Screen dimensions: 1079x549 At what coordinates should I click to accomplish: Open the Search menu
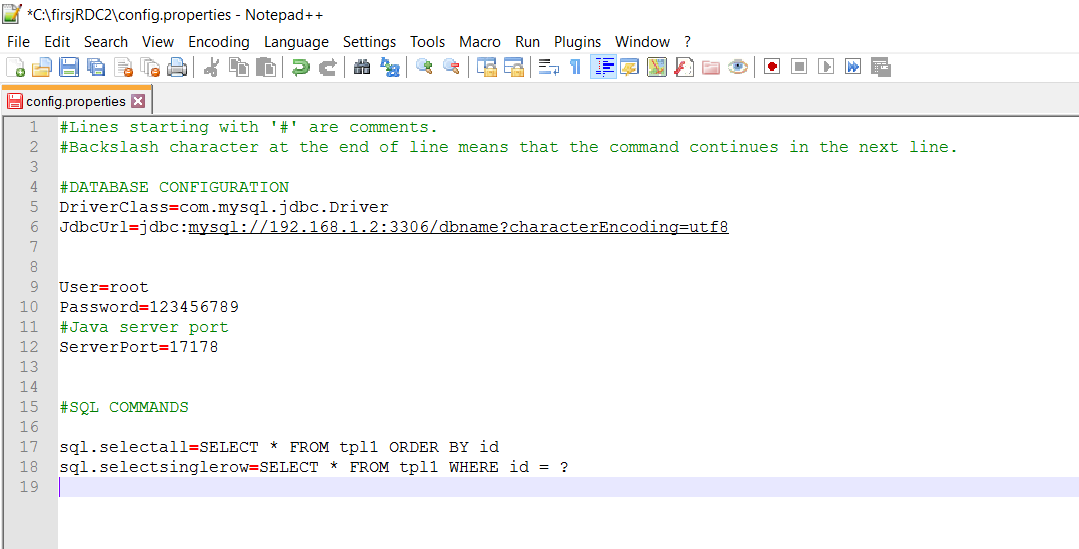pyautogui.click(x=106, y=42)
